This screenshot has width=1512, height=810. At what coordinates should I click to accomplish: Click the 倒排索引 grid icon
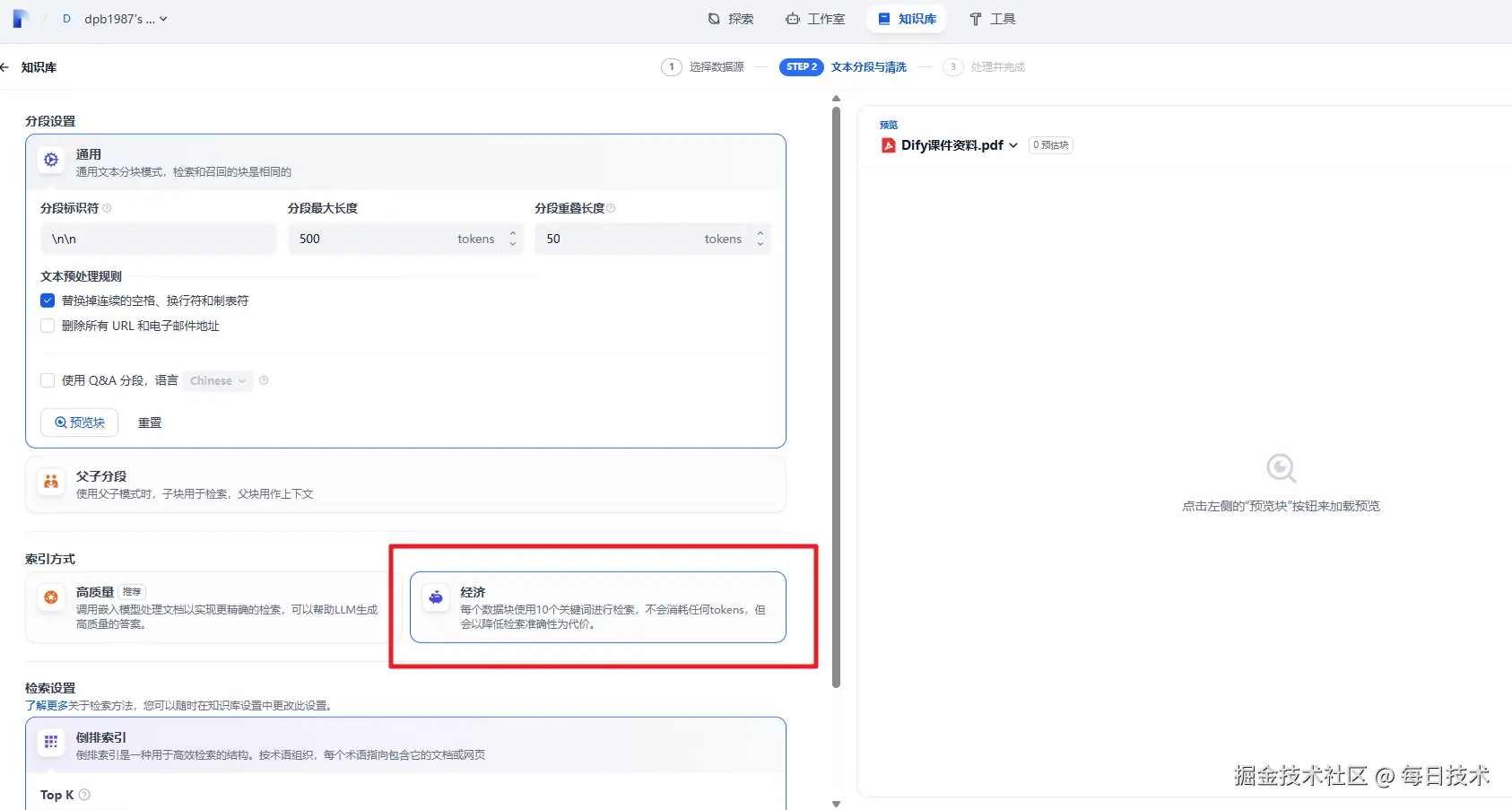coord(51,742)
